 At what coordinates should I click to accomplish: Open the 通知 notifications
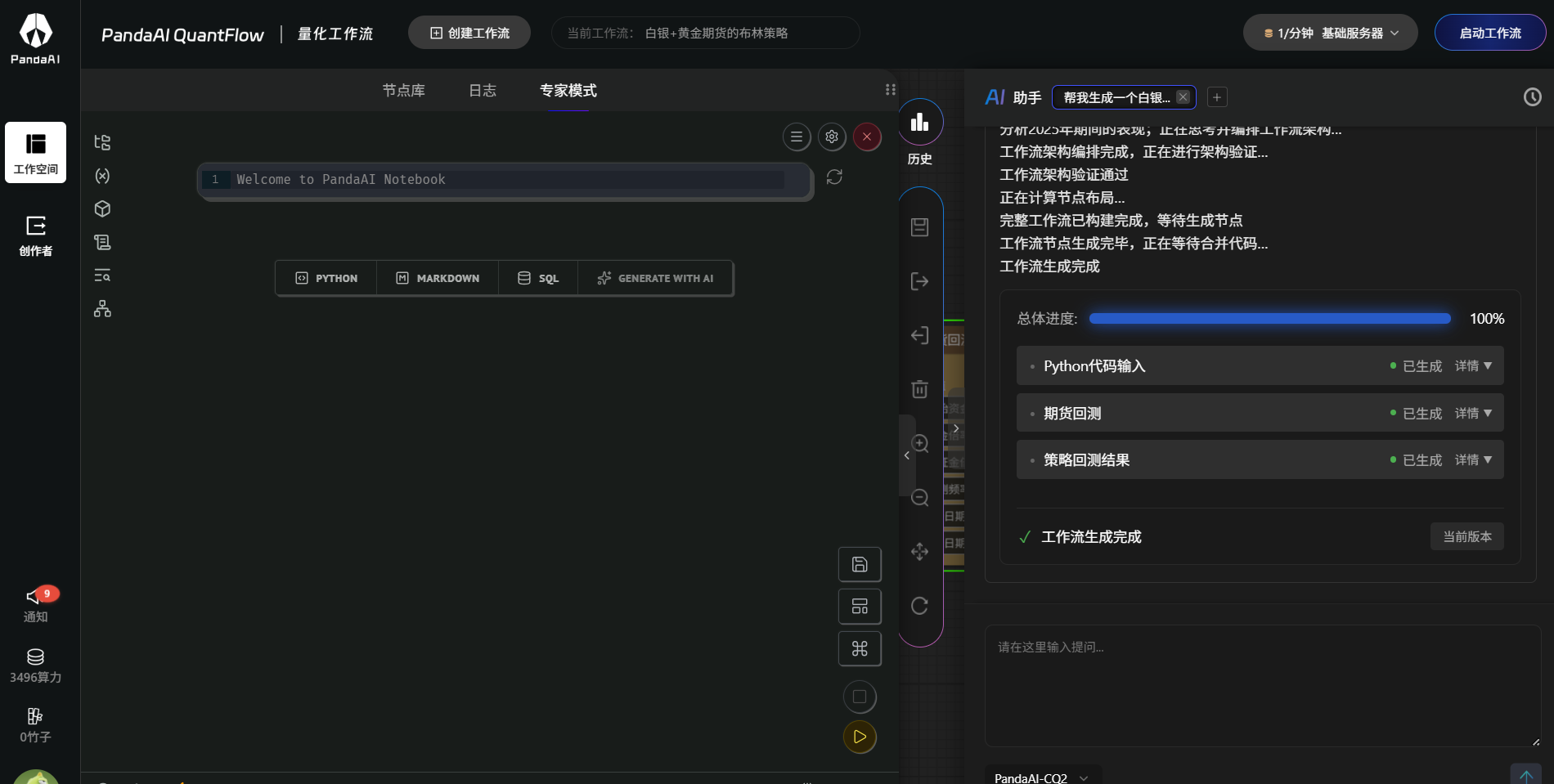[35, 605]
